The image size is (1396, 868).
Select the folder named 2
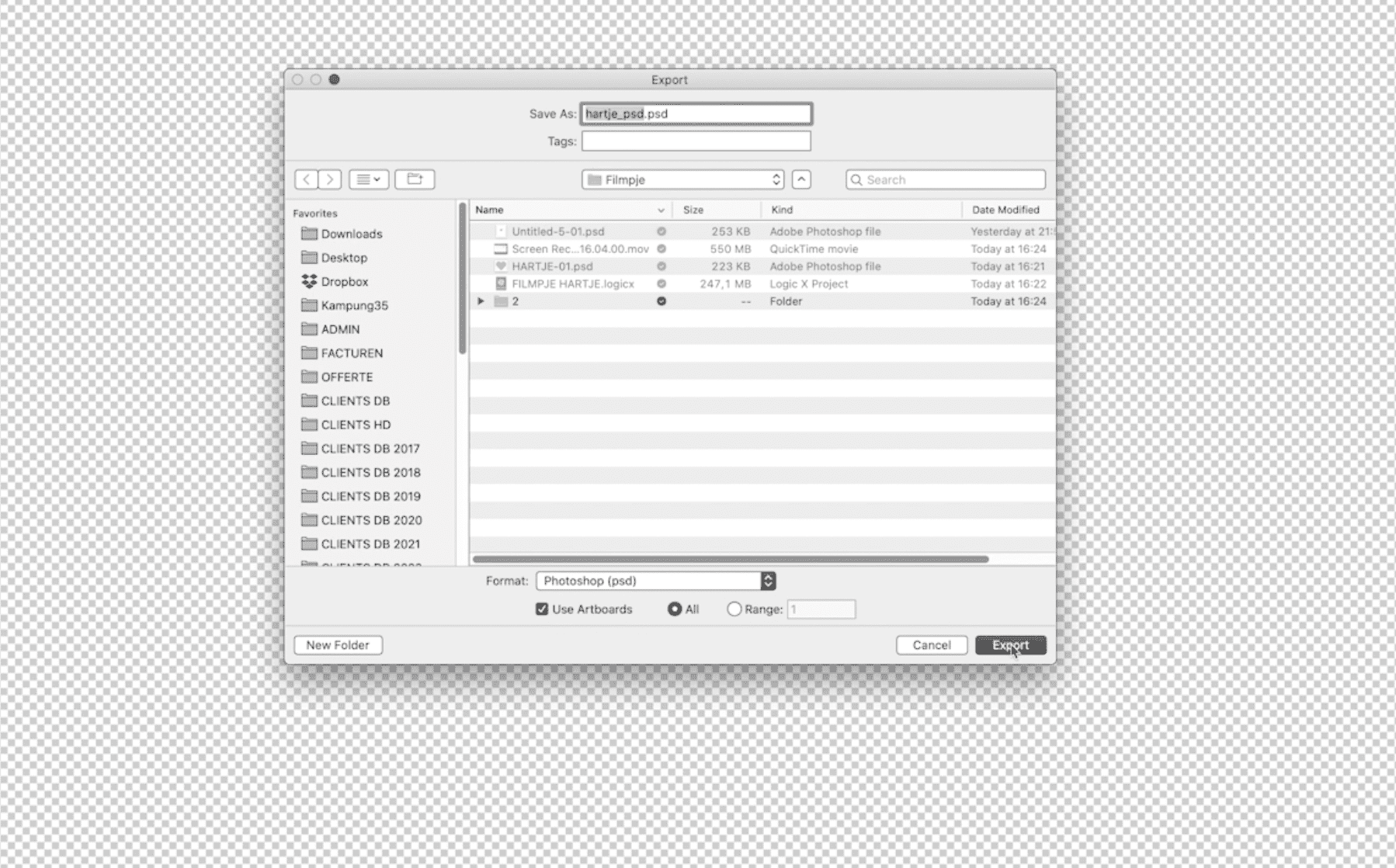click(762, 301)
